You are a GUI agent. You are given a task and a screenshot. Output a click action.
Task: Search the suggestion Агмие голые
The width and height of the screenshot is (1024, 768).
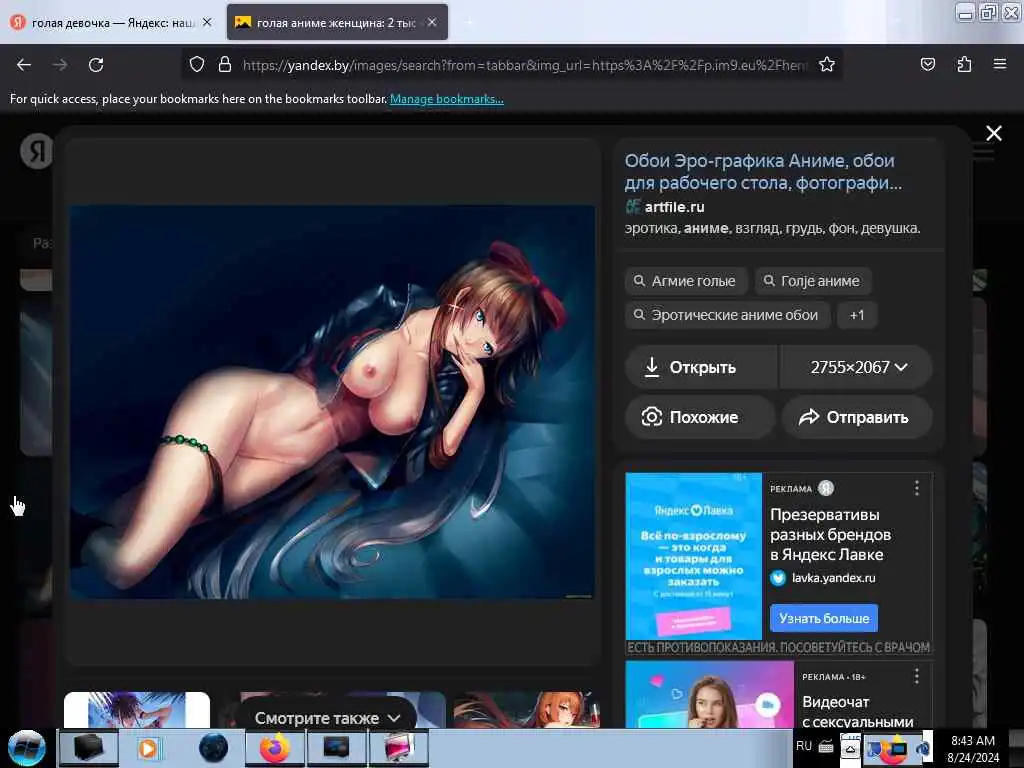(x=686, y=281)
